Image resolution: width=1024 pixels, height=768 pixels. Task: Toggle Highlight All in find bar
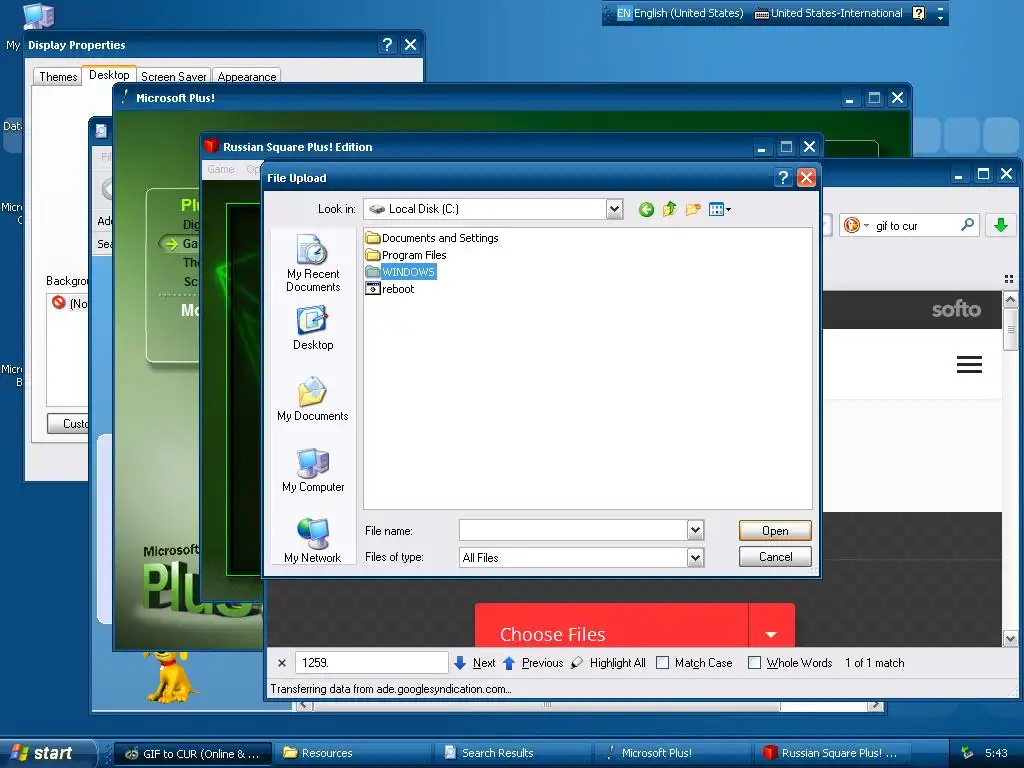point(608,663)
